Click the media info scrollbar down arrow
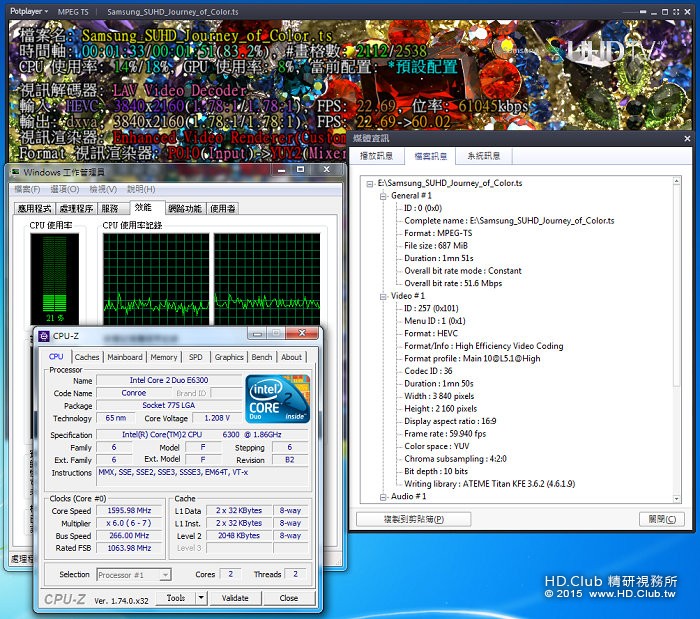The image size is (700, 619). [677, 499]
